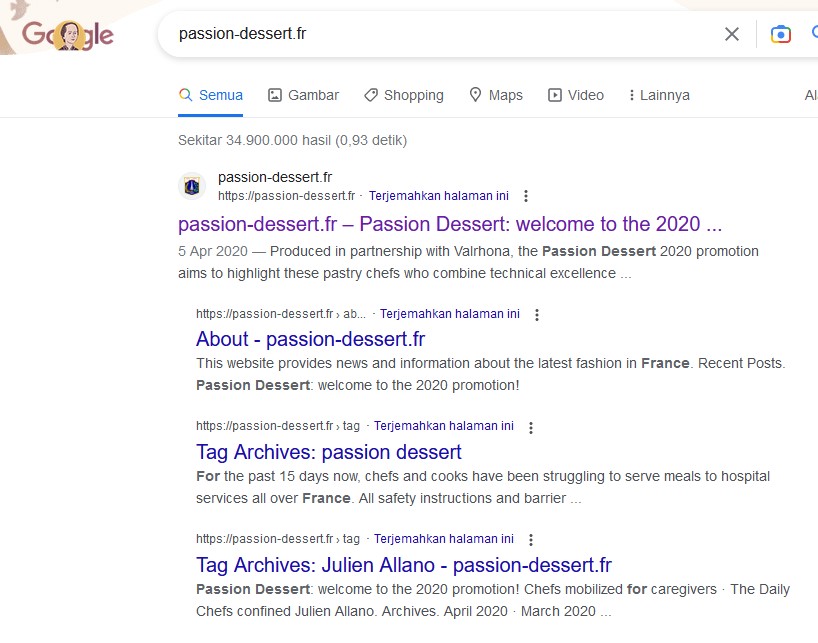Click Terjemahkan halaman ini for first result
This screenshot has height=643, width=818.
pyautogui.click(x=439, y=196)
